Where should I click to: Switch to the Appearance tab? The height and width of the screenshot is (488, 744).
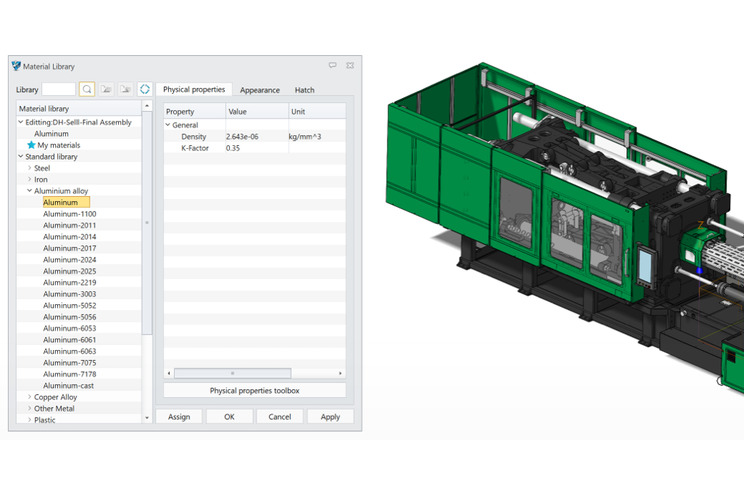click(259, 90)
